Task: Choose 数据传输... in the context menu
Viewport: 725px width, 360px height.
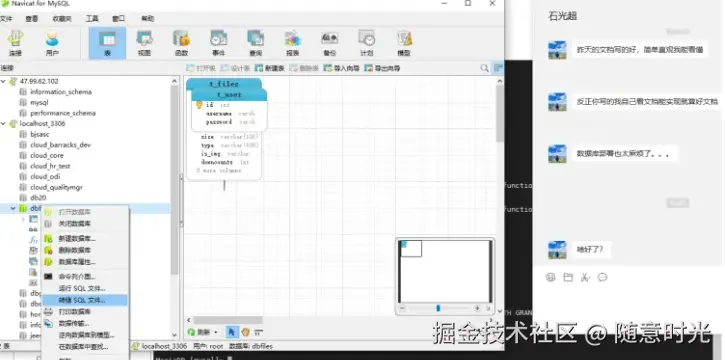Action: pyautogui.click(x=85, y=323)
